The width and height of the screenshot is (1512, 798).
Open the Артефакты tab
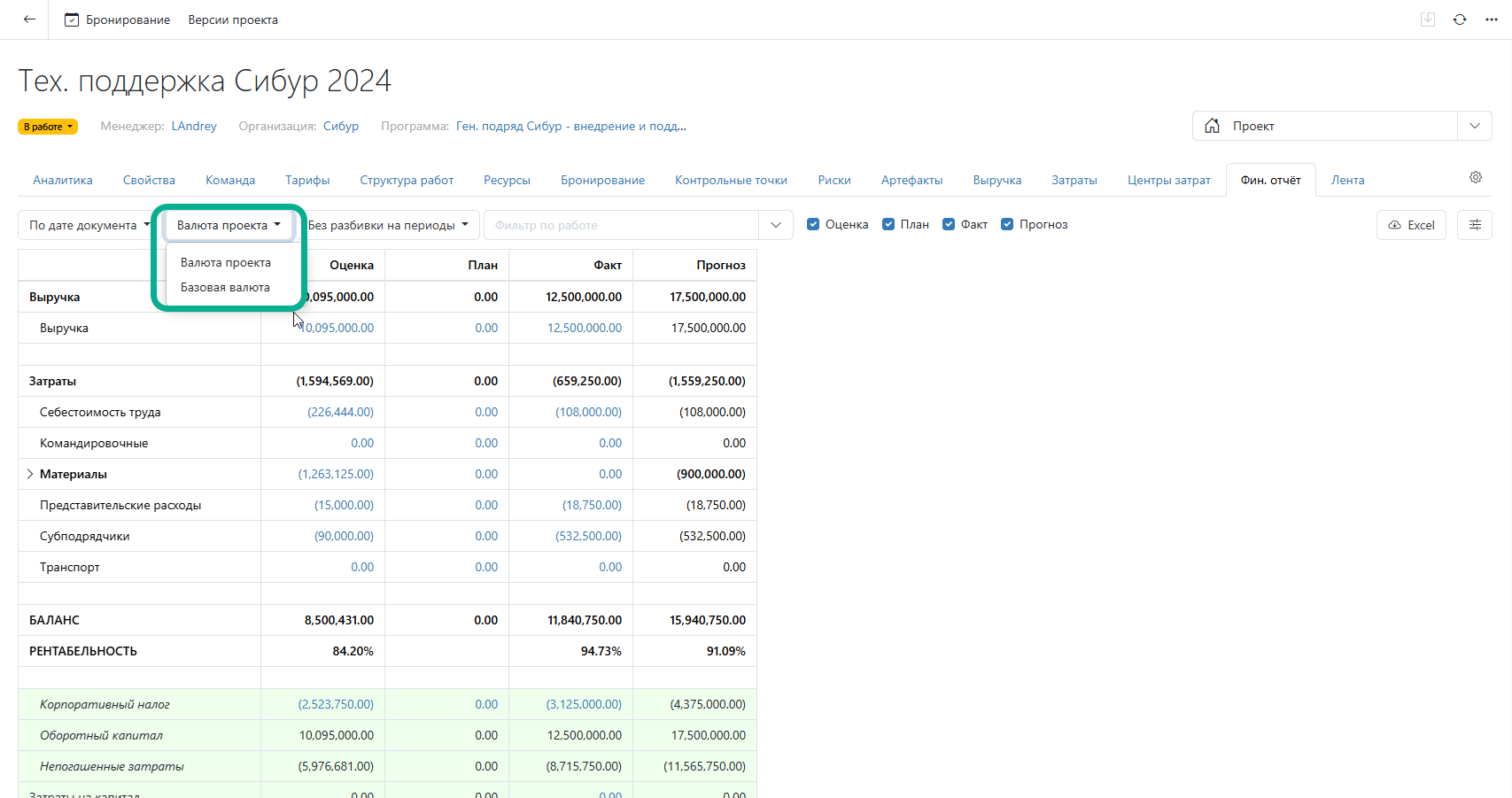911,180
